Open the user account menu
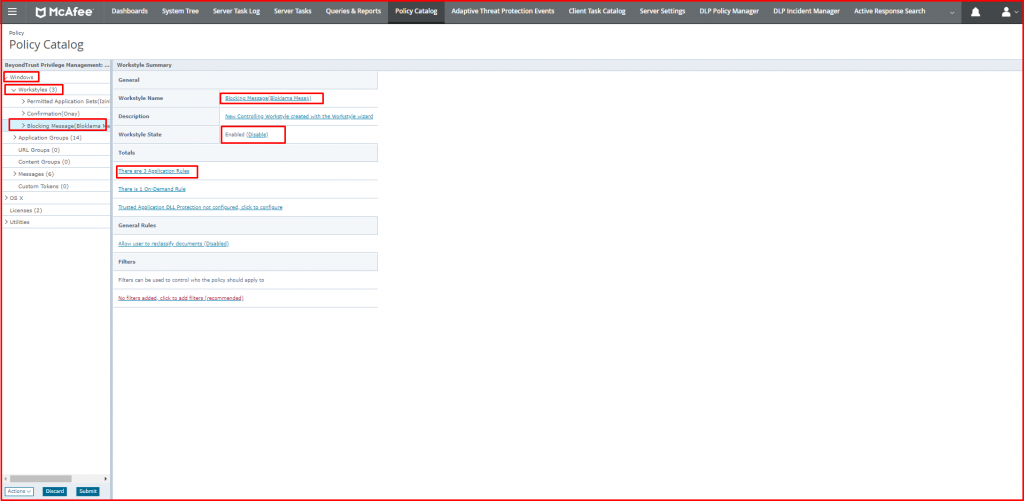The image size is (1024, 501). tap(1006, 12)
